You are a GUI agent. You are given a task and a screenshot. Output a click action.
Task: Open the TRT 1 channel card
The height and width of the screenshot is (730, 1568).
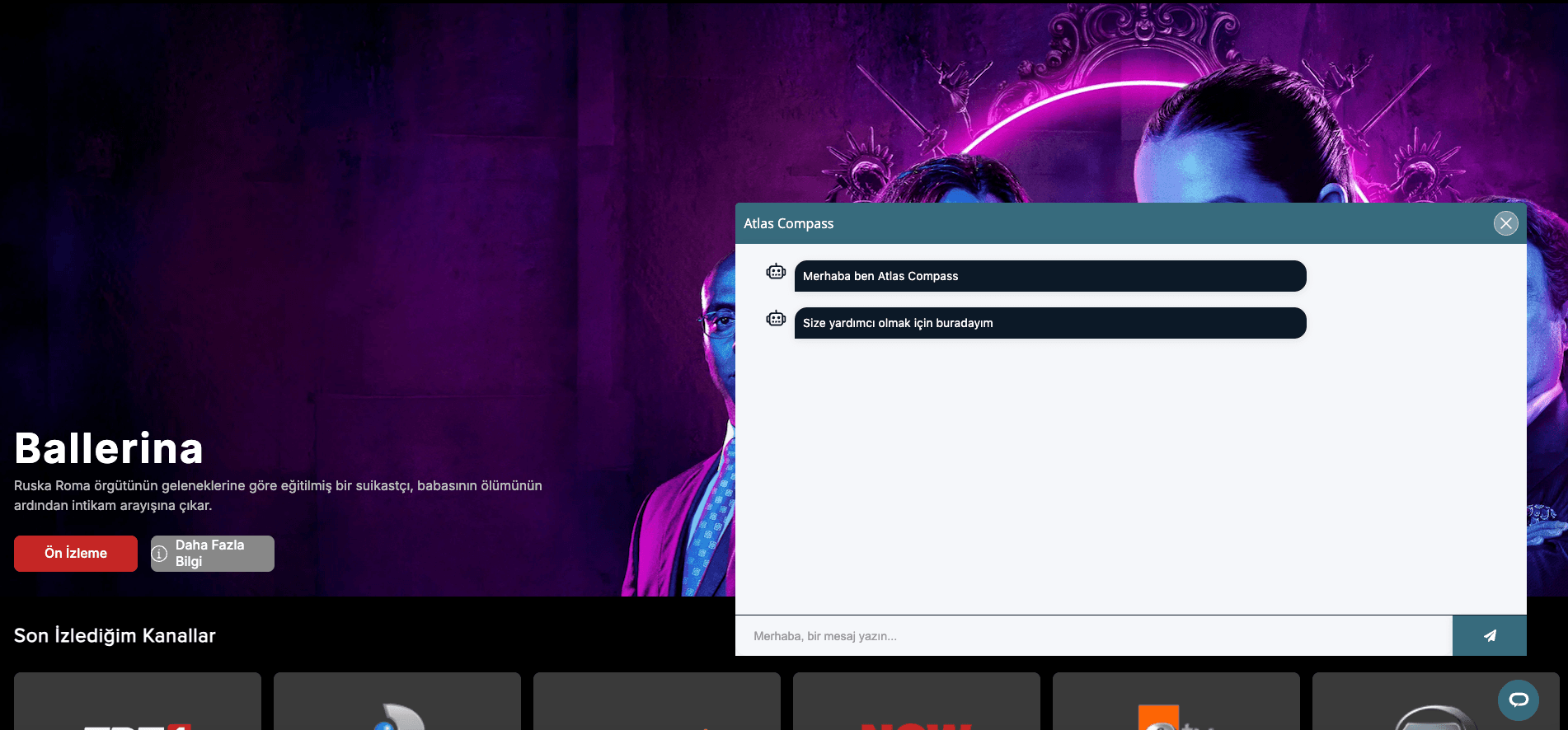tap(138, 702)
